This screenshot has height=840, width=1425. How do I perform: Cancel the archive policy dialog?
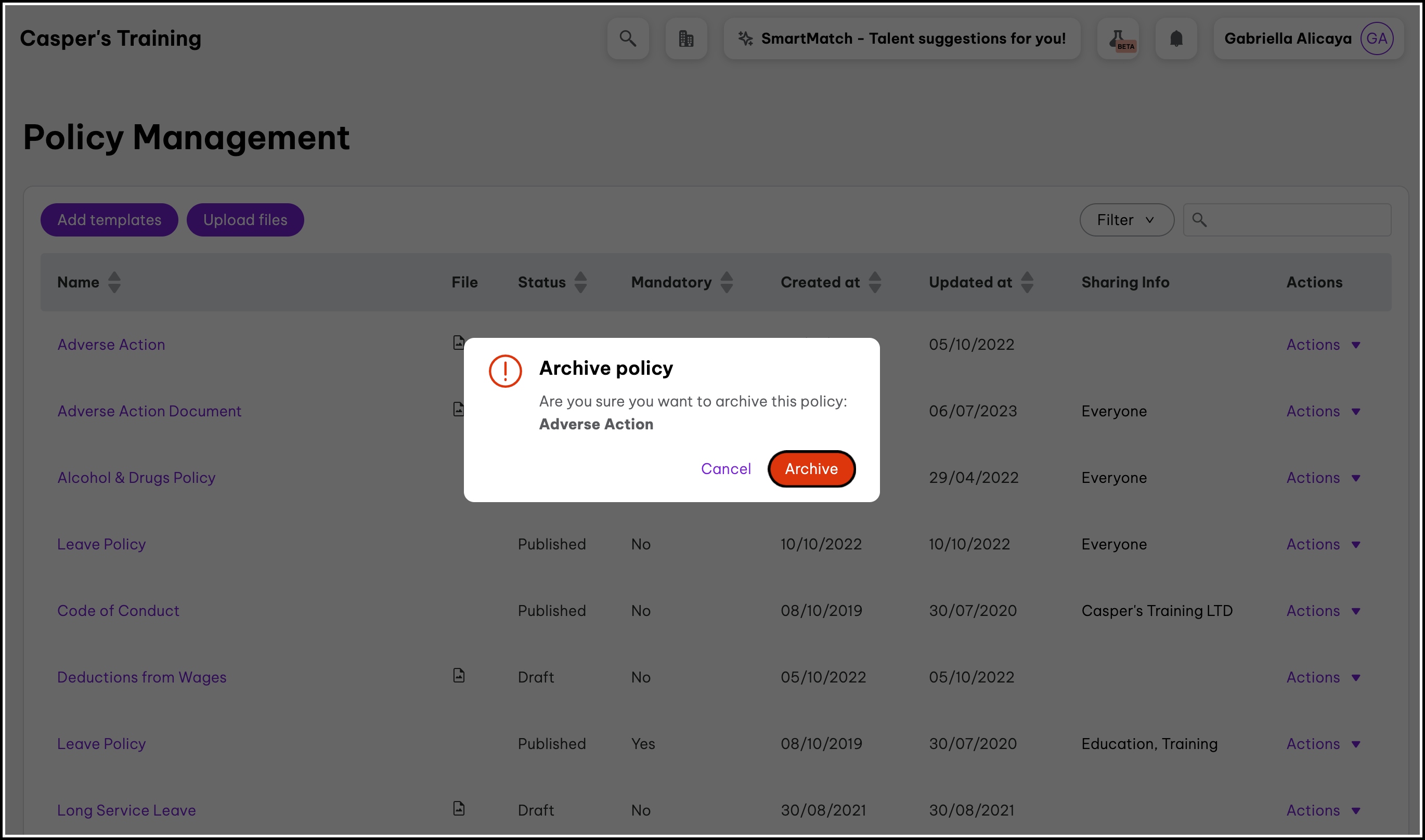click(x=725, y=469)
